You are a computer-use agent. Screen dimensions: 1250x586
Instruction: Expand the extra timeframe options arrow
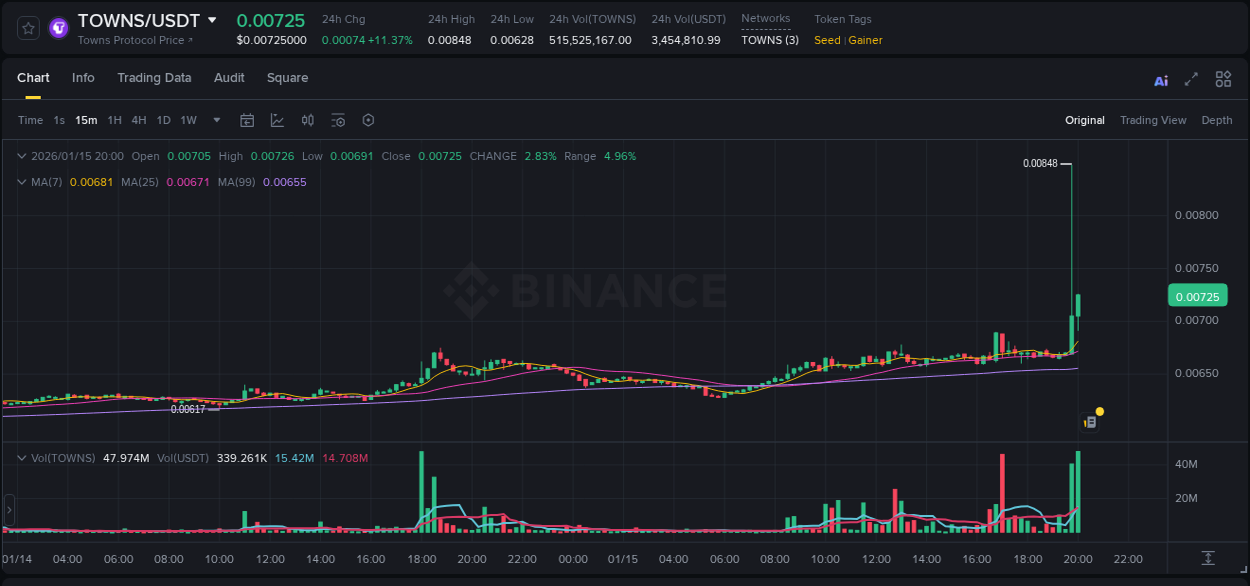[215, 120]
